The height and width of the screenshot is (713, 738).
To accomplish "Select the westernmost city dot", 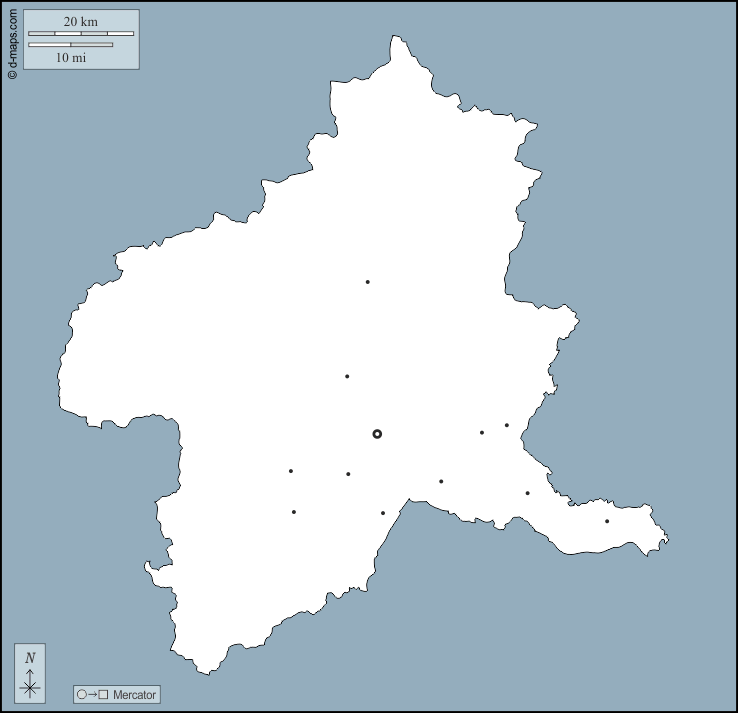I will click(291, 471).
